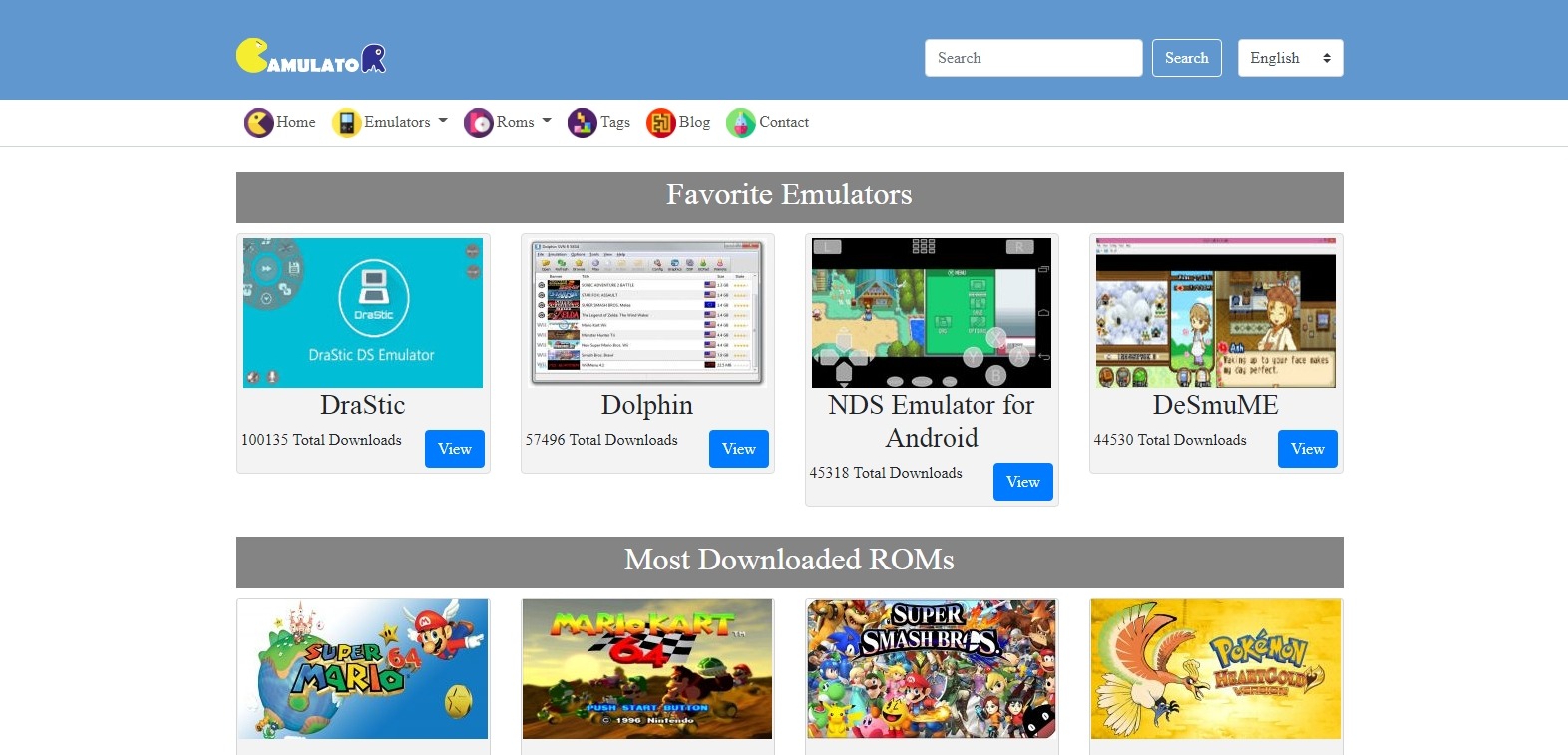
Task: Click the Most Downloaded ROMs heading
Action: (x=789, y=560)
